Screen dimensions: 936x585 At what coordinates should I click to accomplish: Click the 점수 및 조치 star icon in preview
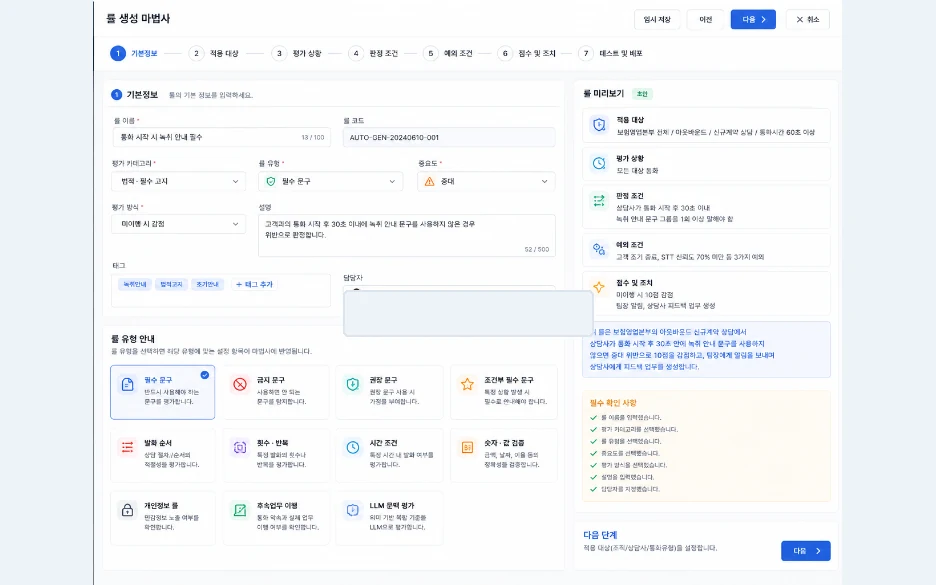point(599,288)
